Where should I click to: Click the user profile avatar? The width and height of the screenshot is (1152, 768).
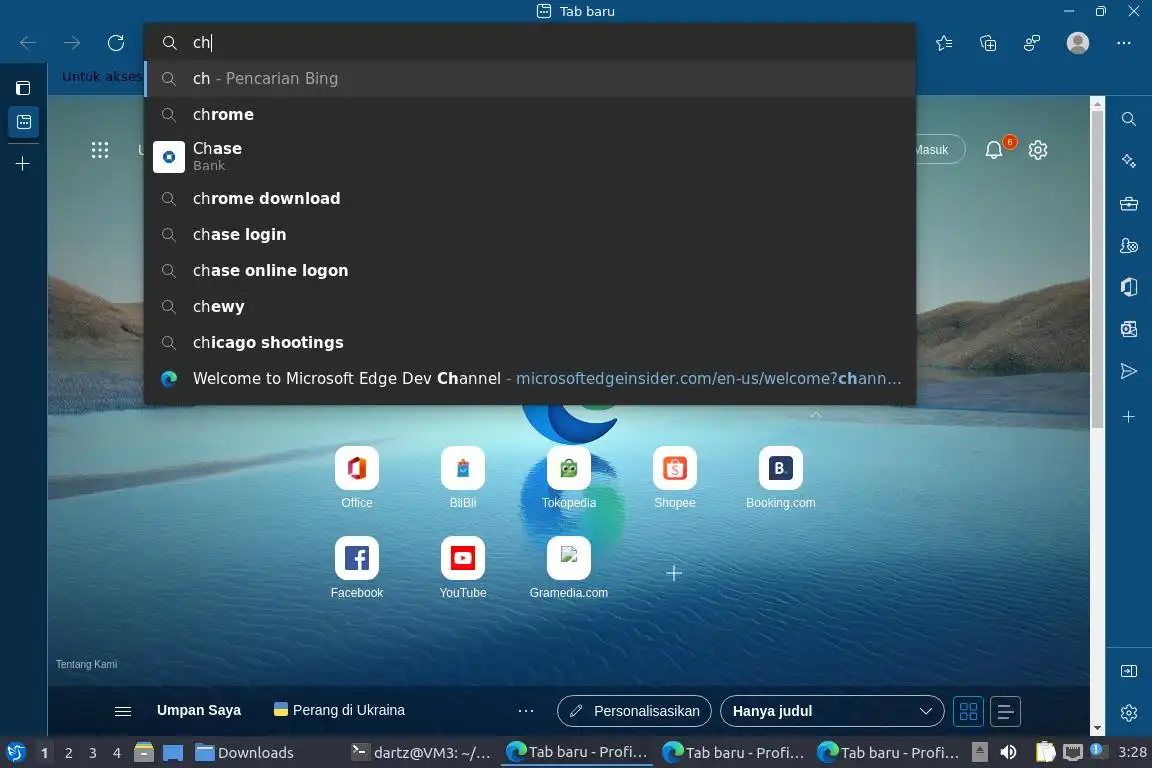pyautogui.click(x=1077, y=43)
